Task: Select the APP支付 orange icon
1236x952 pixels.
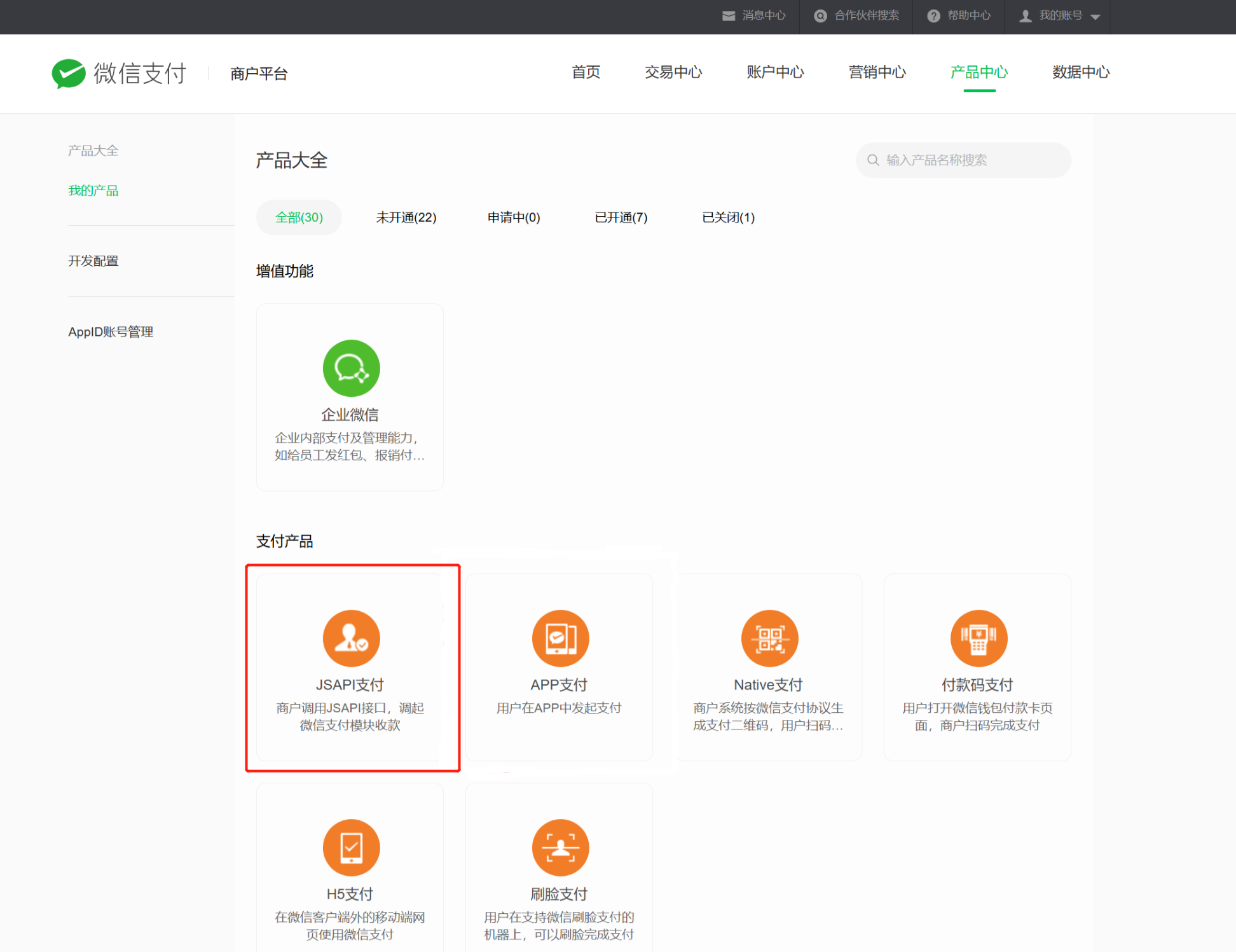Action: tap(560, 638)
